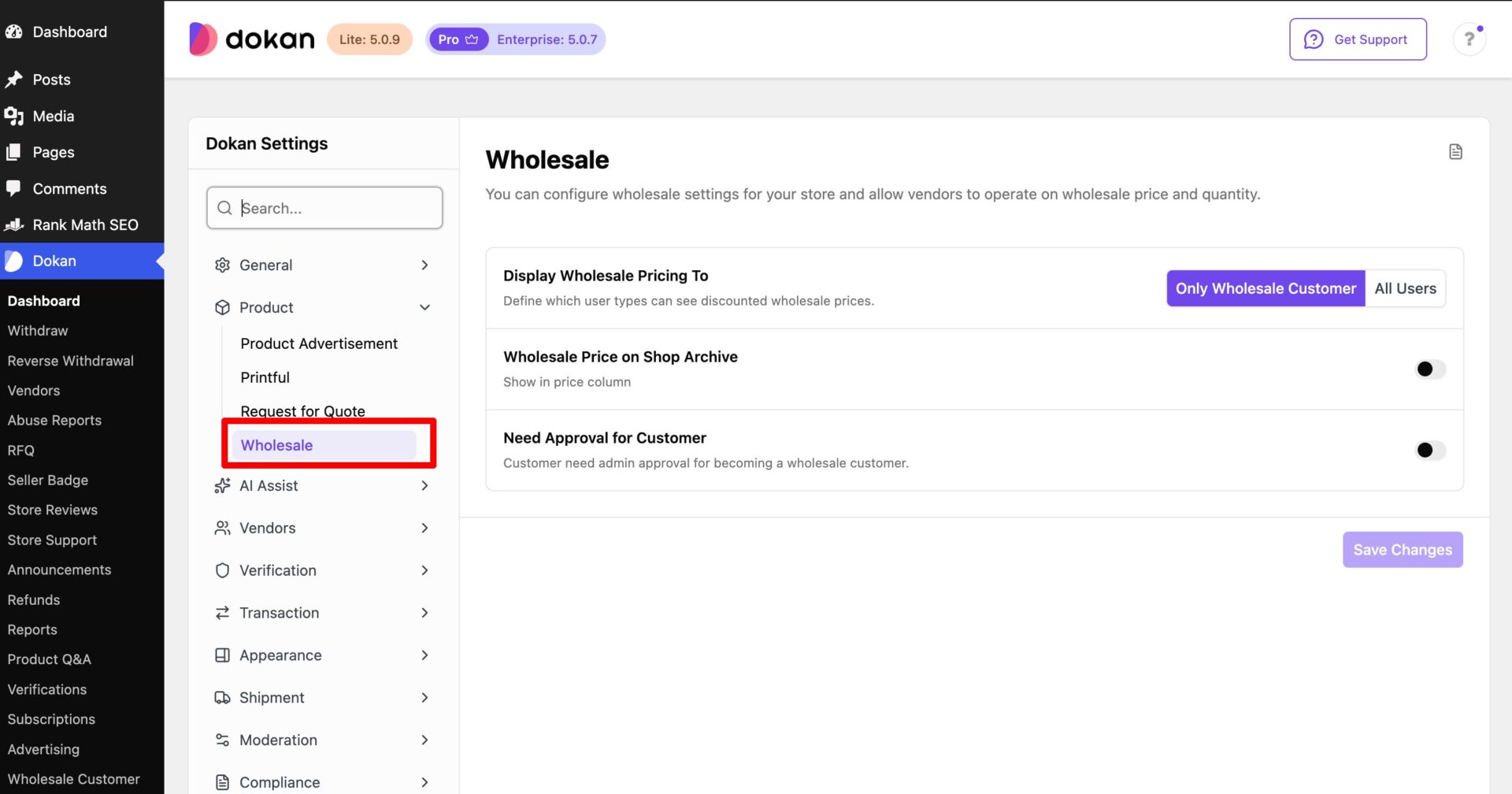Collapse the Product section chevron

(424, 308)
